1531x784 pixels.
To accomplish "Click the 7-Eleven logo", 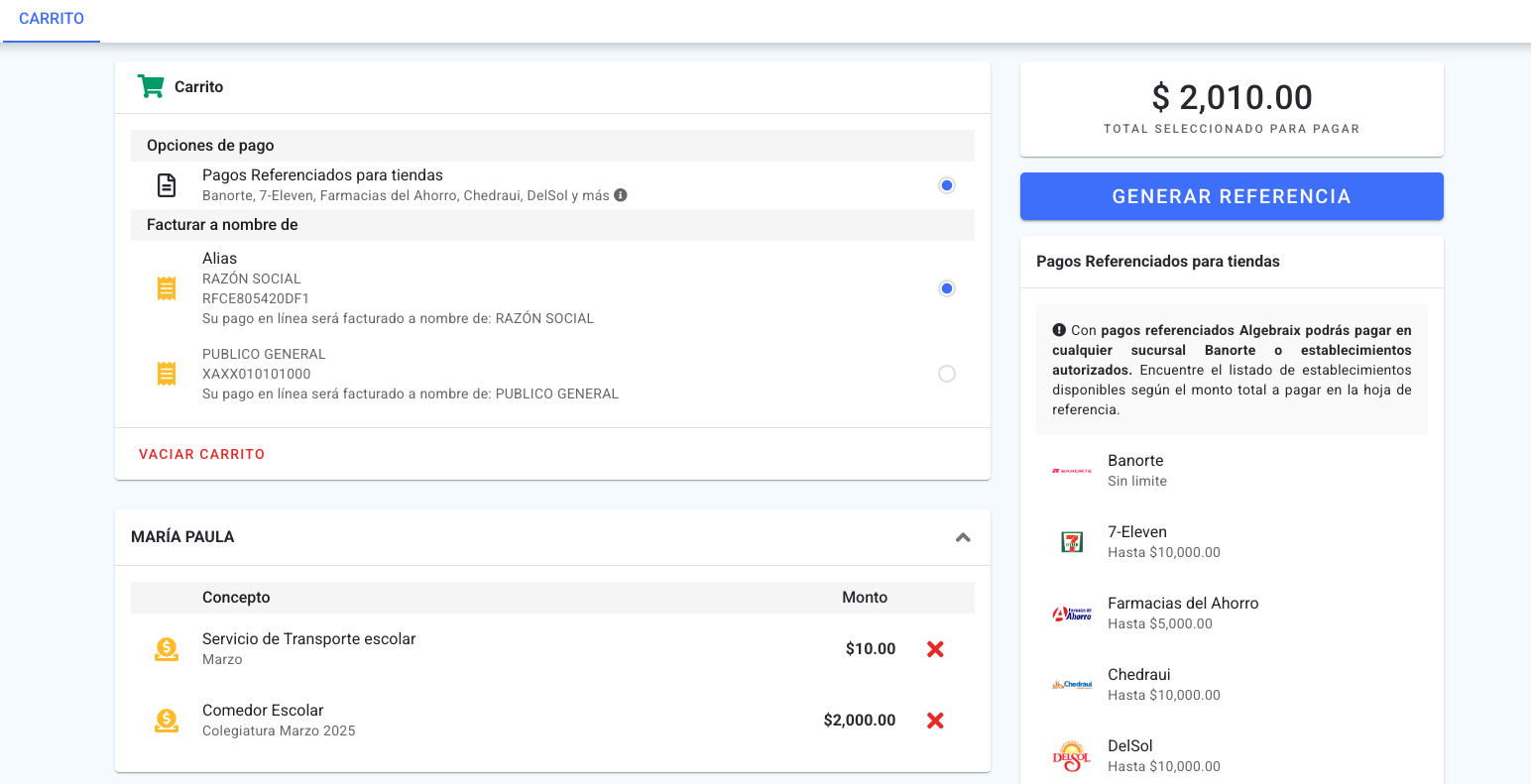I will (1072, 542).
